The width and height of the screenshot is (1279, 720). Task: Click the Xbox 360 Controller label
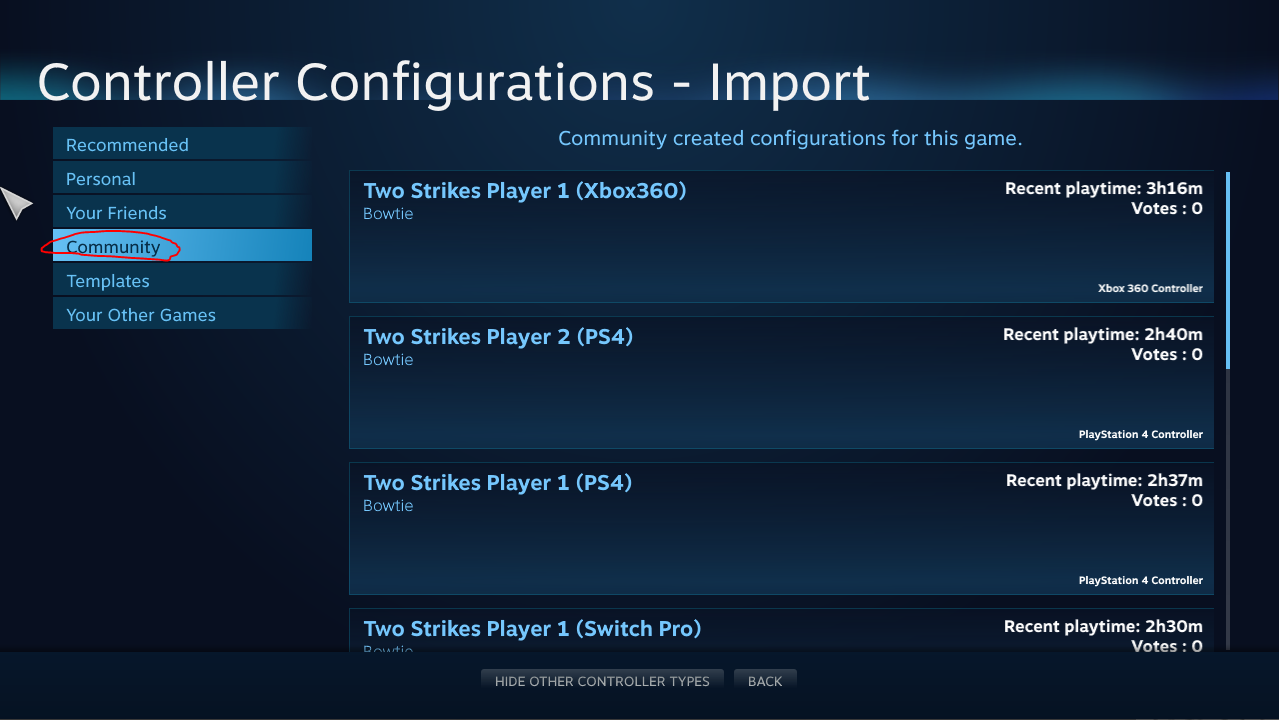click(1150, 288)
